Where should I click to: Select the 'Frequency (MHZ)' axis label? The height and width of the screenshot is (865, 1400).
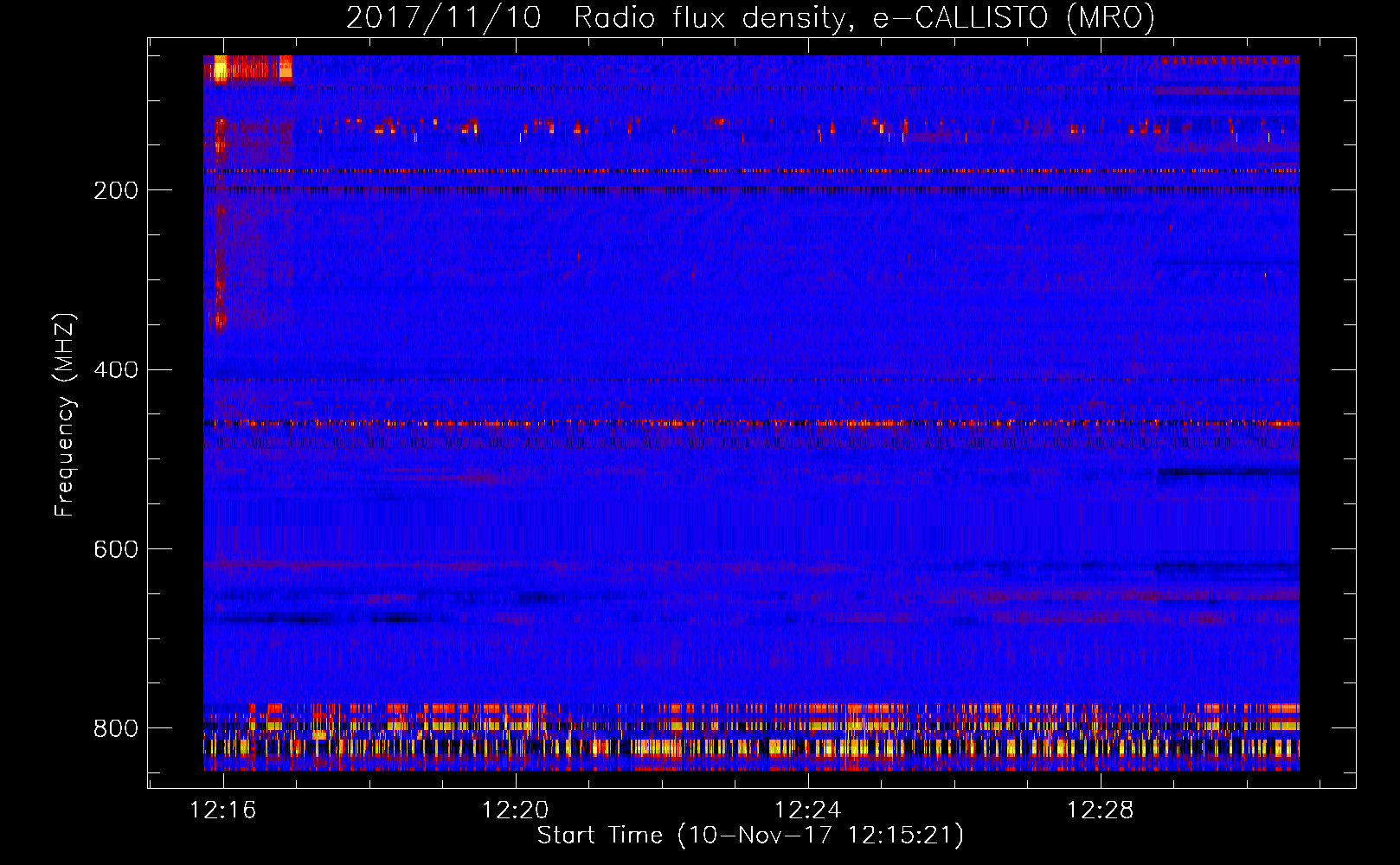(64, 415)
